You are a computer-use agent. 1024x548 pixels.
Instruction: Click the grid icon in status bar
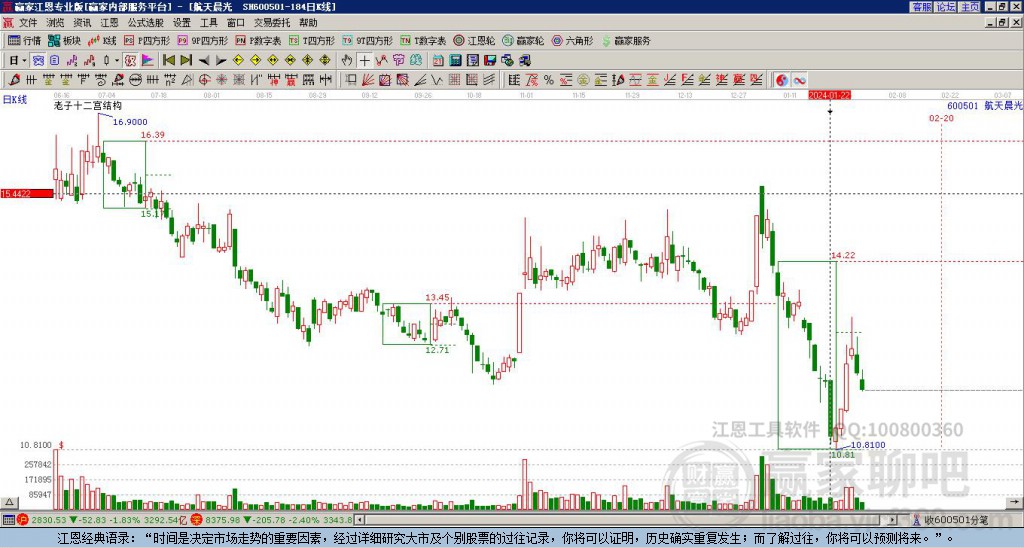(x=8, y=520)
